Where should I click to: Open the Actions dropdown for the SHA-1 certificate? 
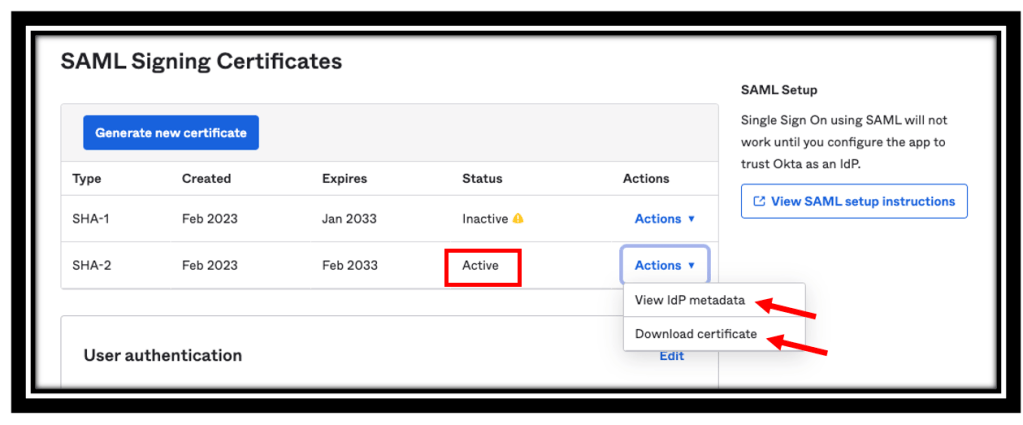coord(664,219)
